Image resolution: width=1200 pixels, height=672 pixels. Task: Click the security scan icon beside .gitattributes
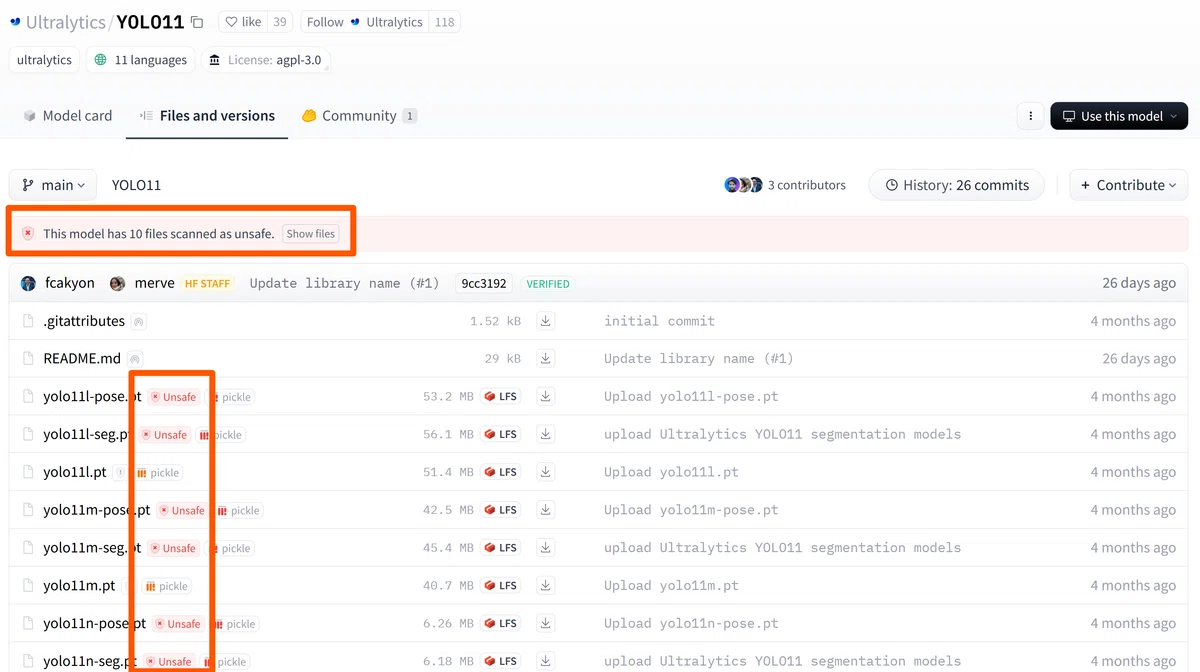(x=139, y=321)
